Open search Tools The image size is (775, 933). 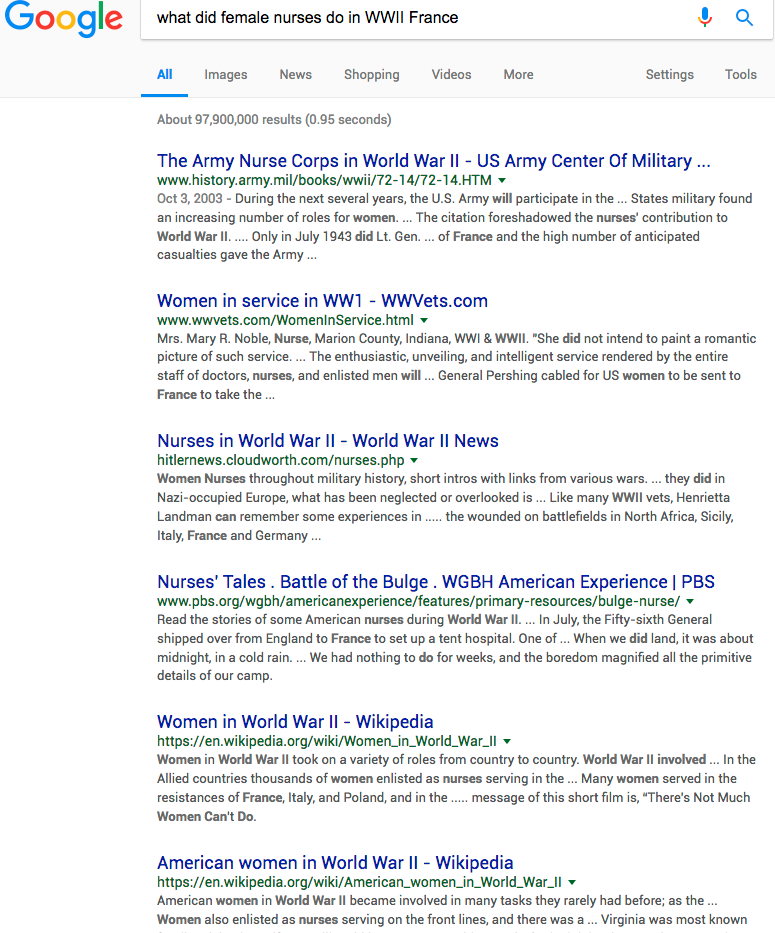[x=740, y=75]
